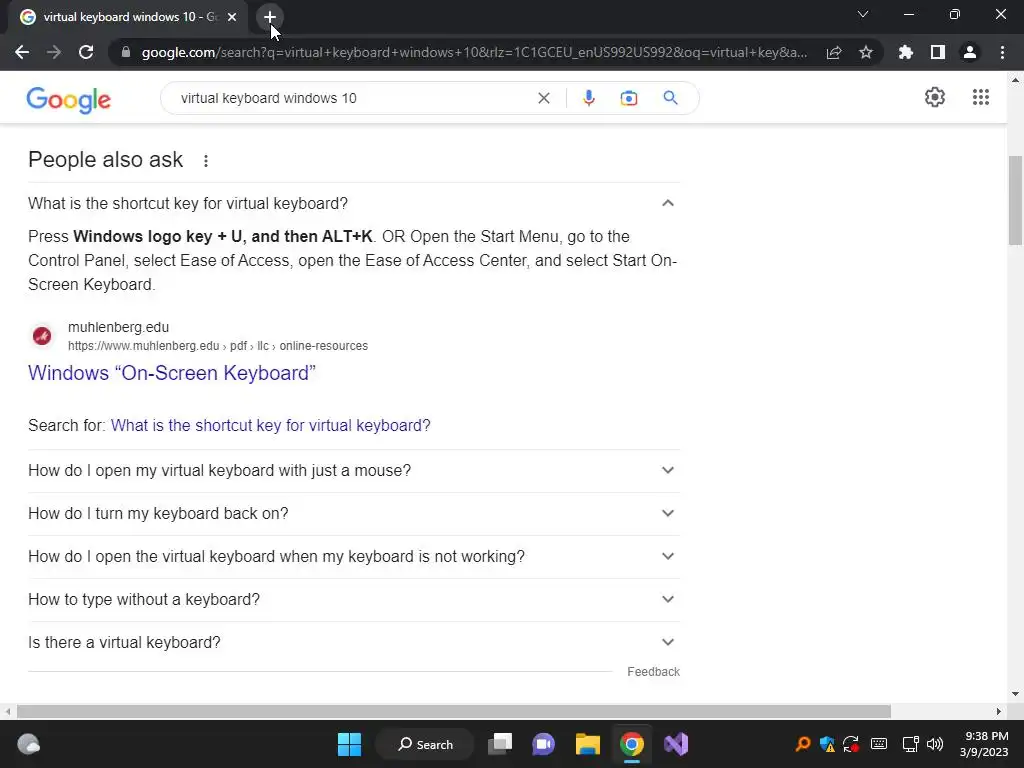Search for shortcut key for virtual keyboard link

tap(270, 426)
